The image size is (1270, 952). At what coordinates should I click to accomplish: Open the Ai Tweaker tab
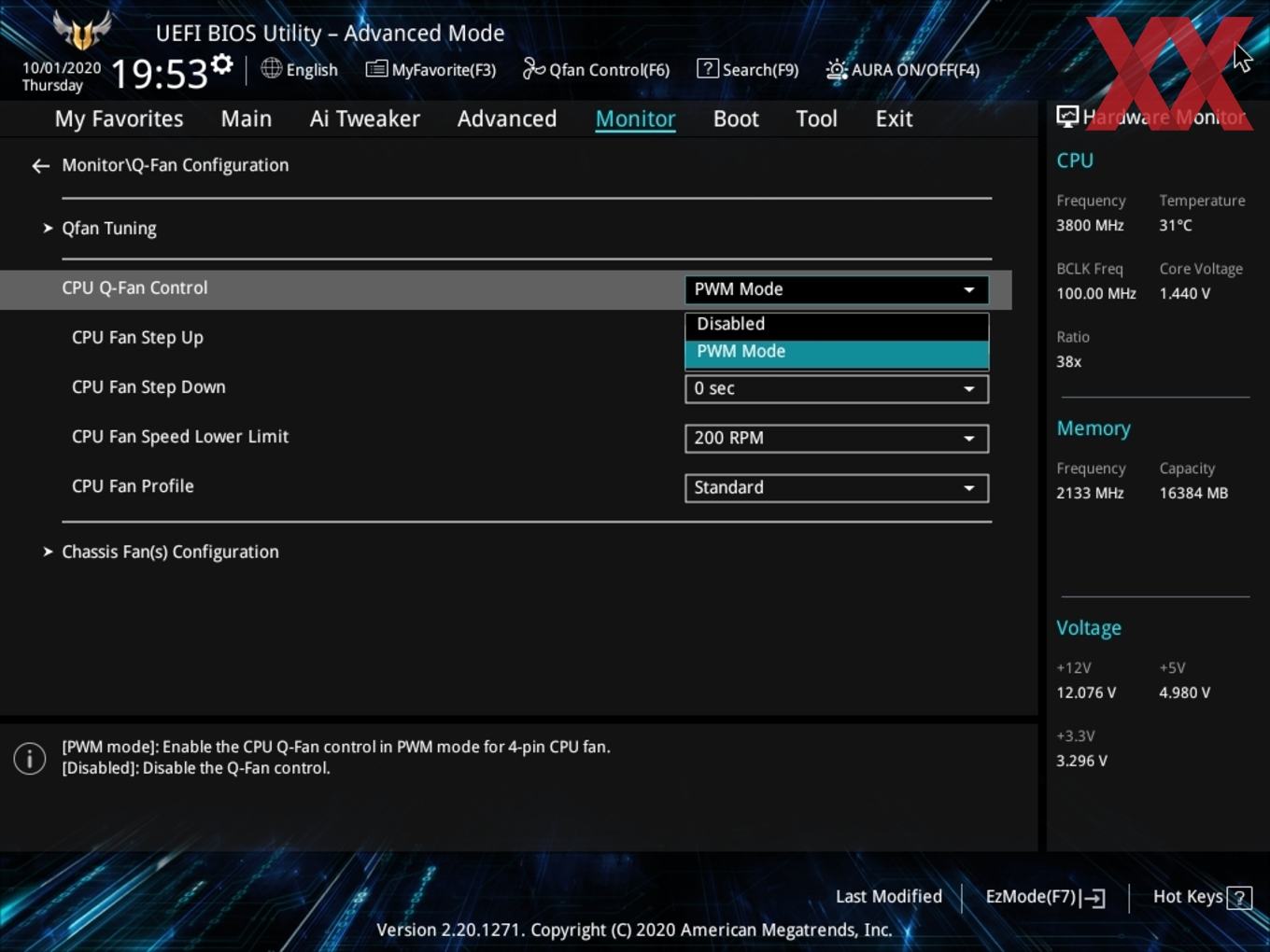tap(364, 119)
